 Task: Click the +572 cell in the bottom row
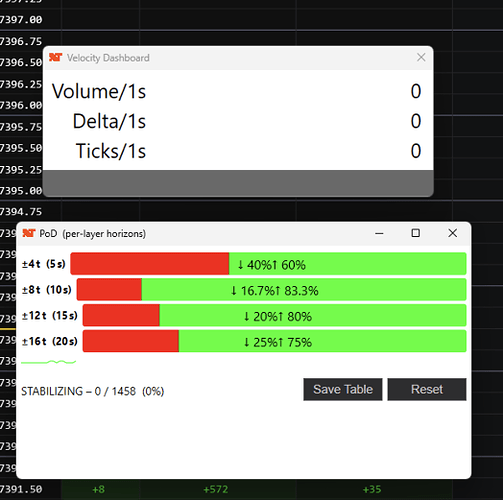pyautogui.click(x=216, y=489)
